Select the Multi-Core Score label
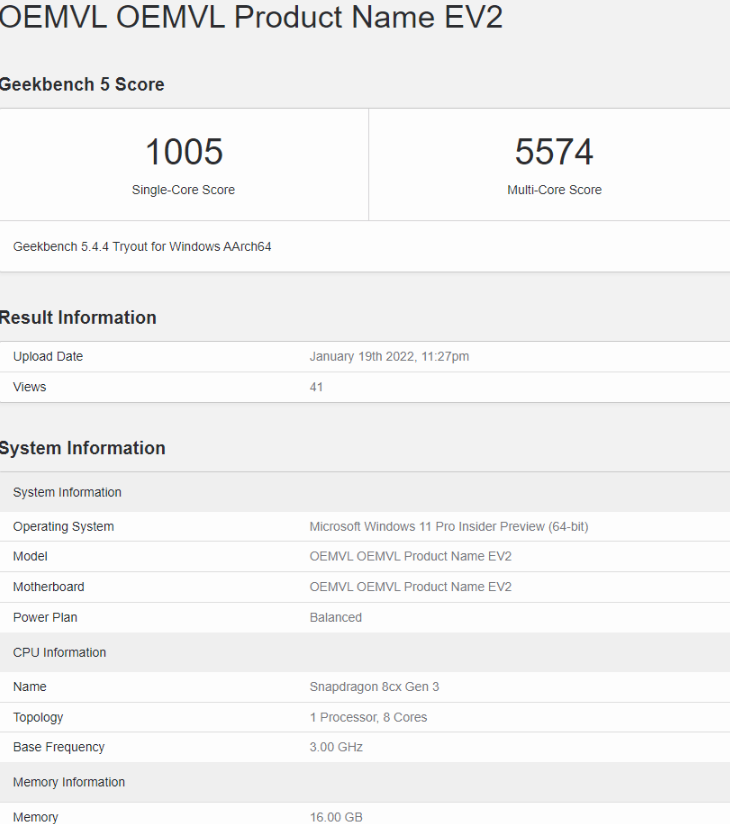730x824 pixels. click(x=554, y=190)
